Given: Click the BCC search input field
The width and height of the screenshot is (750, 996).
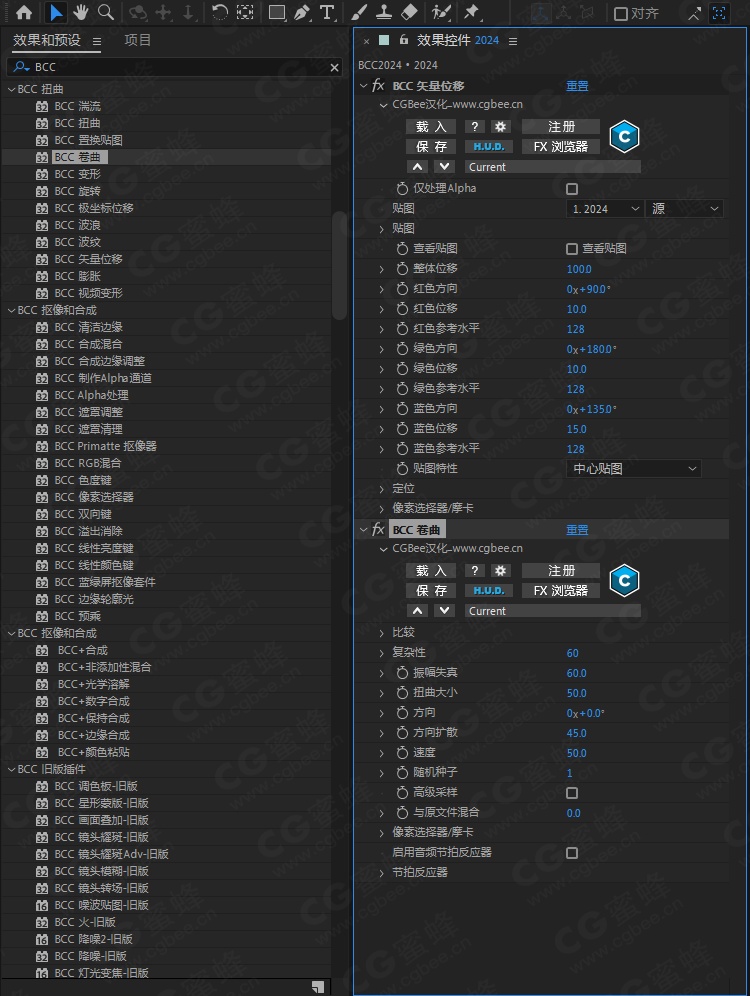Looking at the screenshot, I should tap(173, 67).
